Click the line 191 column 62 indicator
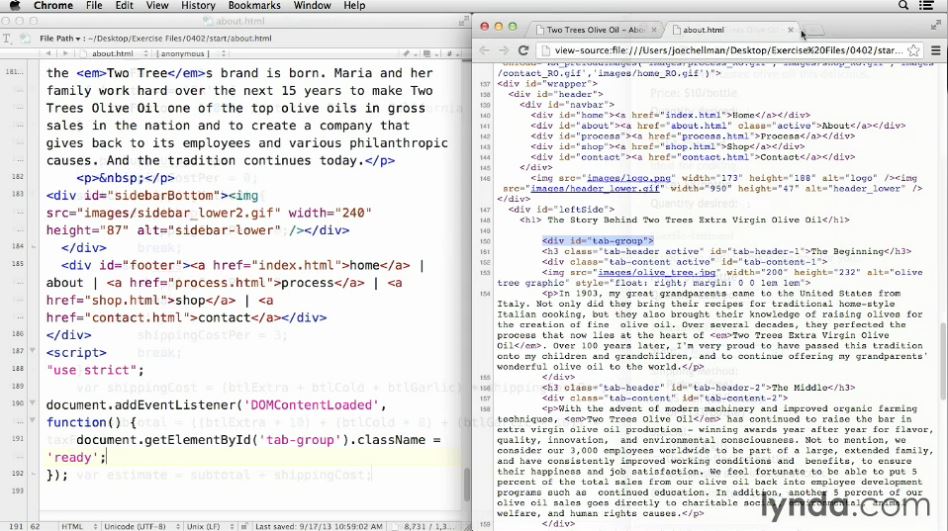The width and height of the screenshot is (948, 531). click(x=24, y=526)
